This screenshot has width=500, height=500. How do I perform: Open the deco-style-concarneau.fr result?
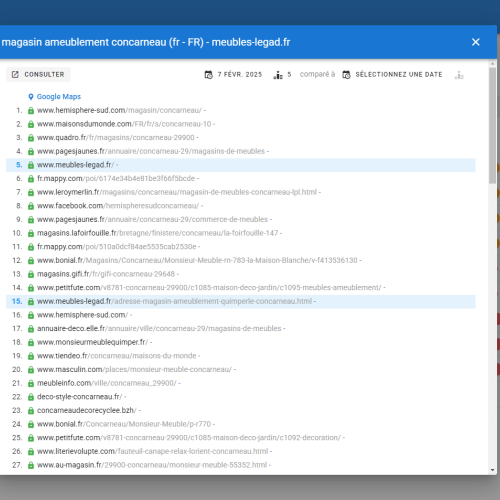pyautogui.click(x=79, y=397)
